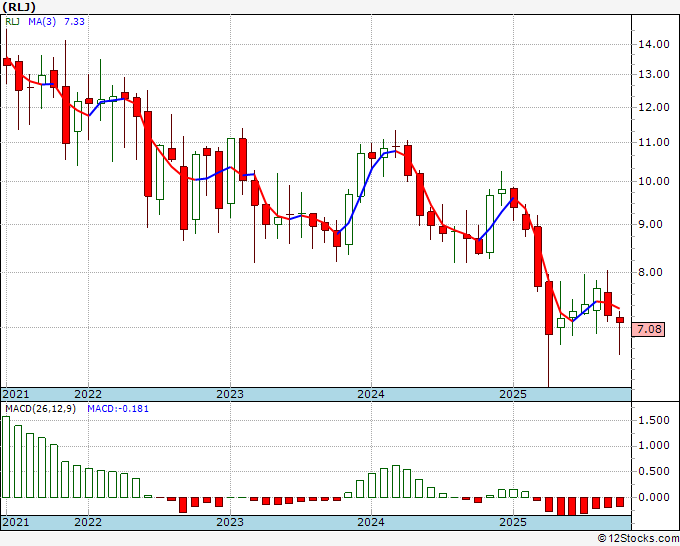Image resolution: width=680 pixels, height=546 pixels.
Task: Click the 14.00 price axis label
Action: coord(654,44)
